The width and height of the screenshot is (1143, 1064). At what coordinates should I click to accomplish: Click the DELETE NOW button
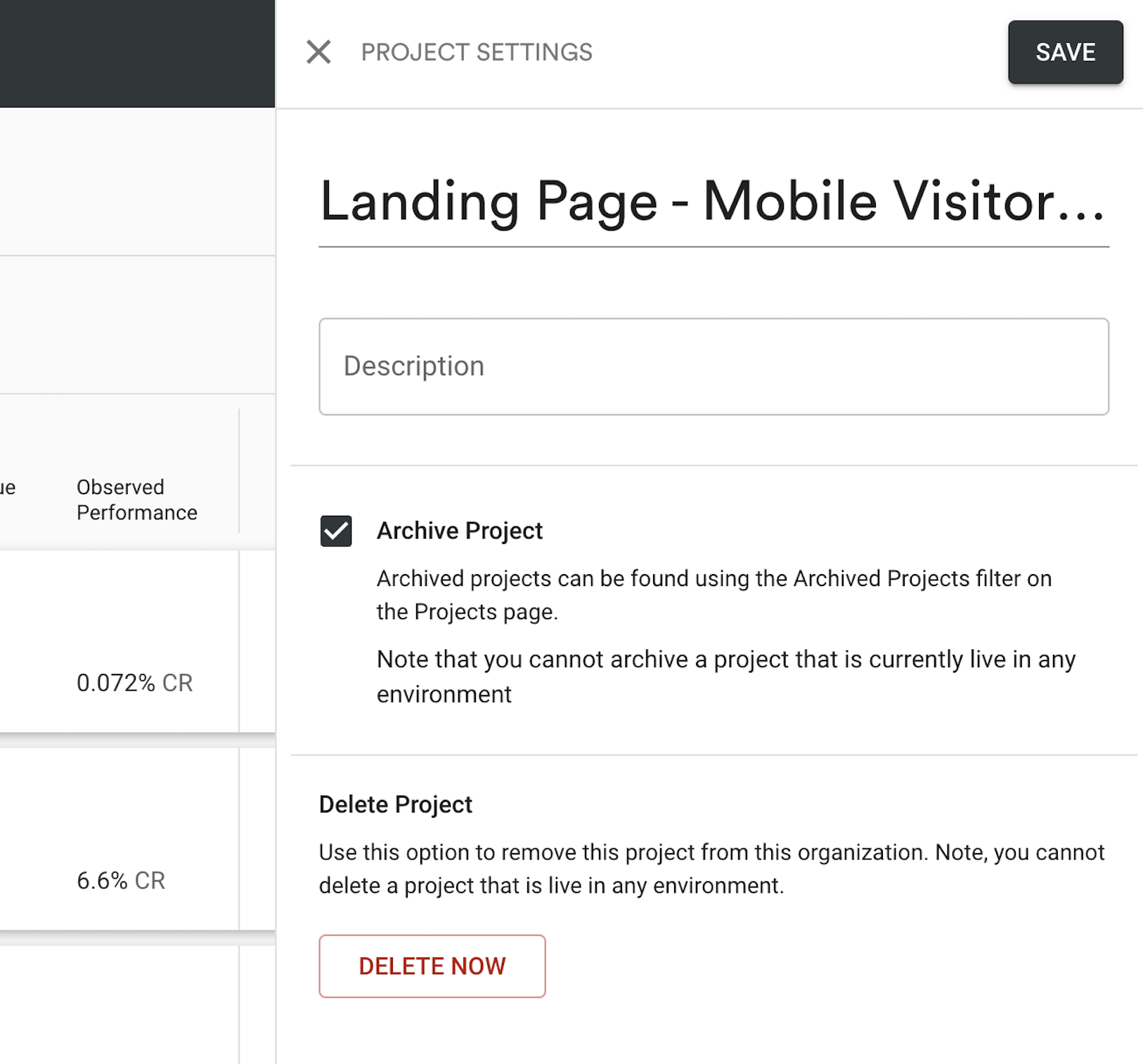click(432, 966)
